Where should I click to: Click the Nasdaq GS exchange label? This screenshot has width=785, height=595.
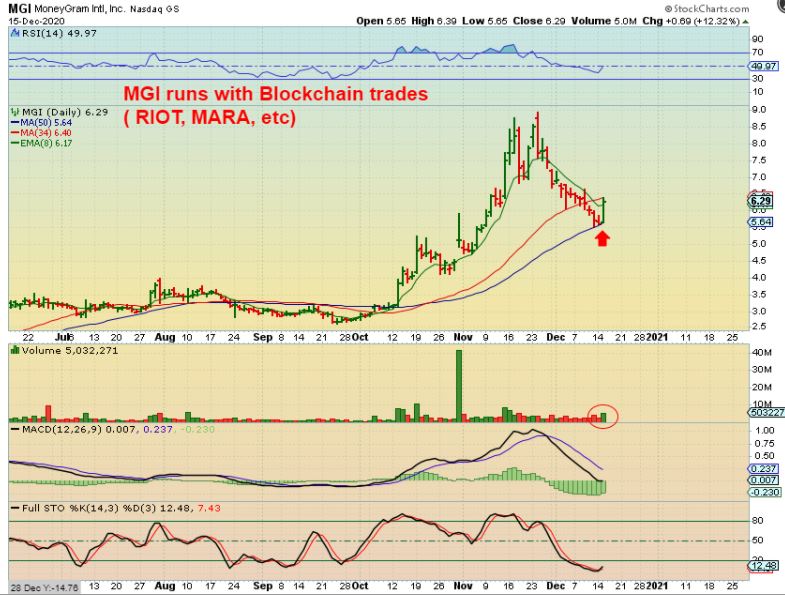pos(154,9)
